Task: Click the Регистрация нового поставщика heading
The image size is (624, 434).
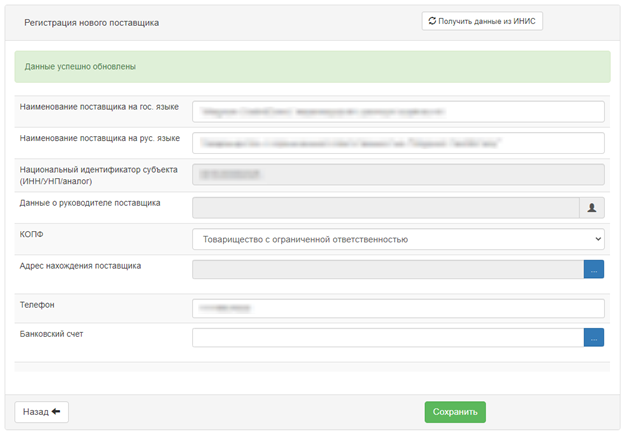Action: (92, 23)
